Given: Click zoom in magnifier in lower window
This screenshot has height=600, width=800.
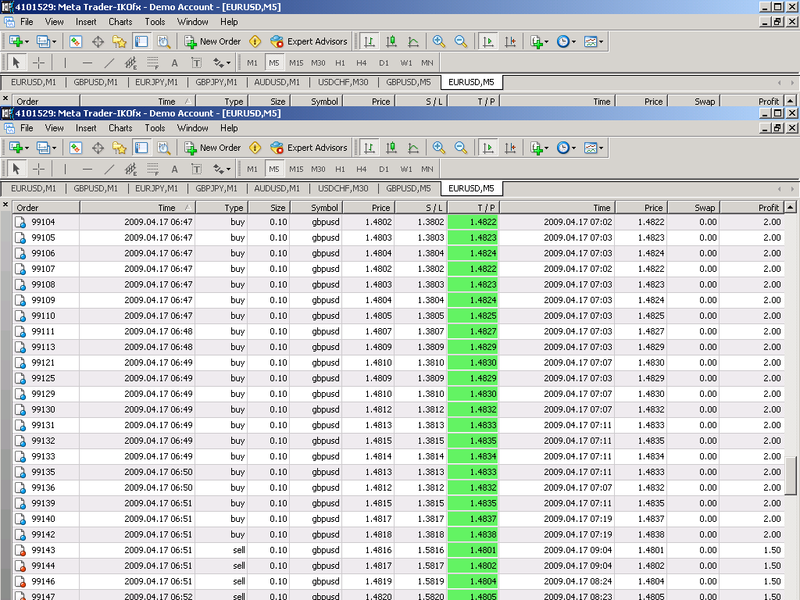Looking at the screenshot, I should click(x=438, y=148).
